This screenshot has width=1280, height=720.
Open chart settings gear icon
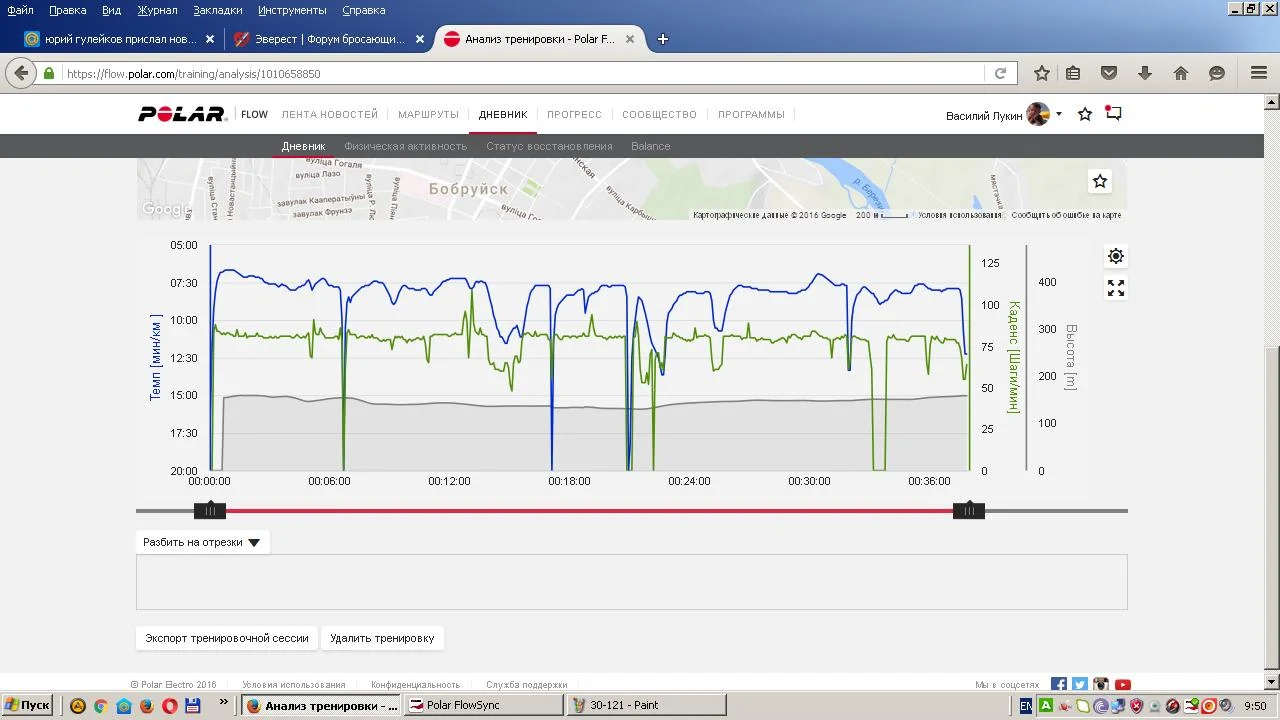click(x=1116, y=256)
